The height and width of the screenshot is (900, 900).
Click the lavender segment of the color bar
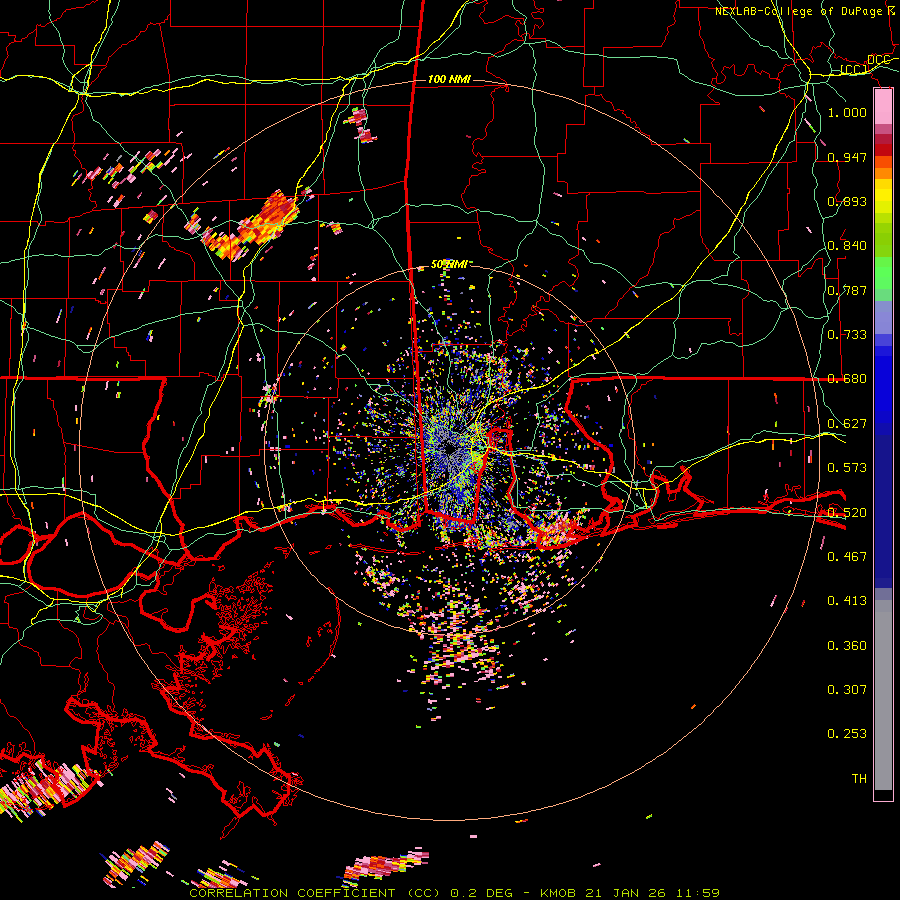(x=883, y=317)
